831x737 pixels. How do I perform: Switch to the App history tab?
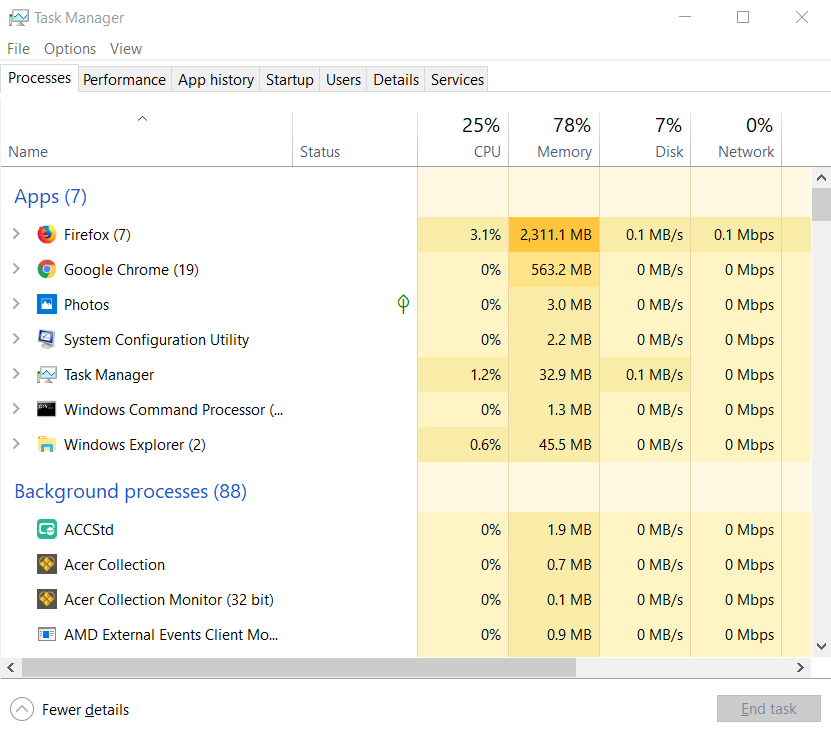[x=216, y=79]
